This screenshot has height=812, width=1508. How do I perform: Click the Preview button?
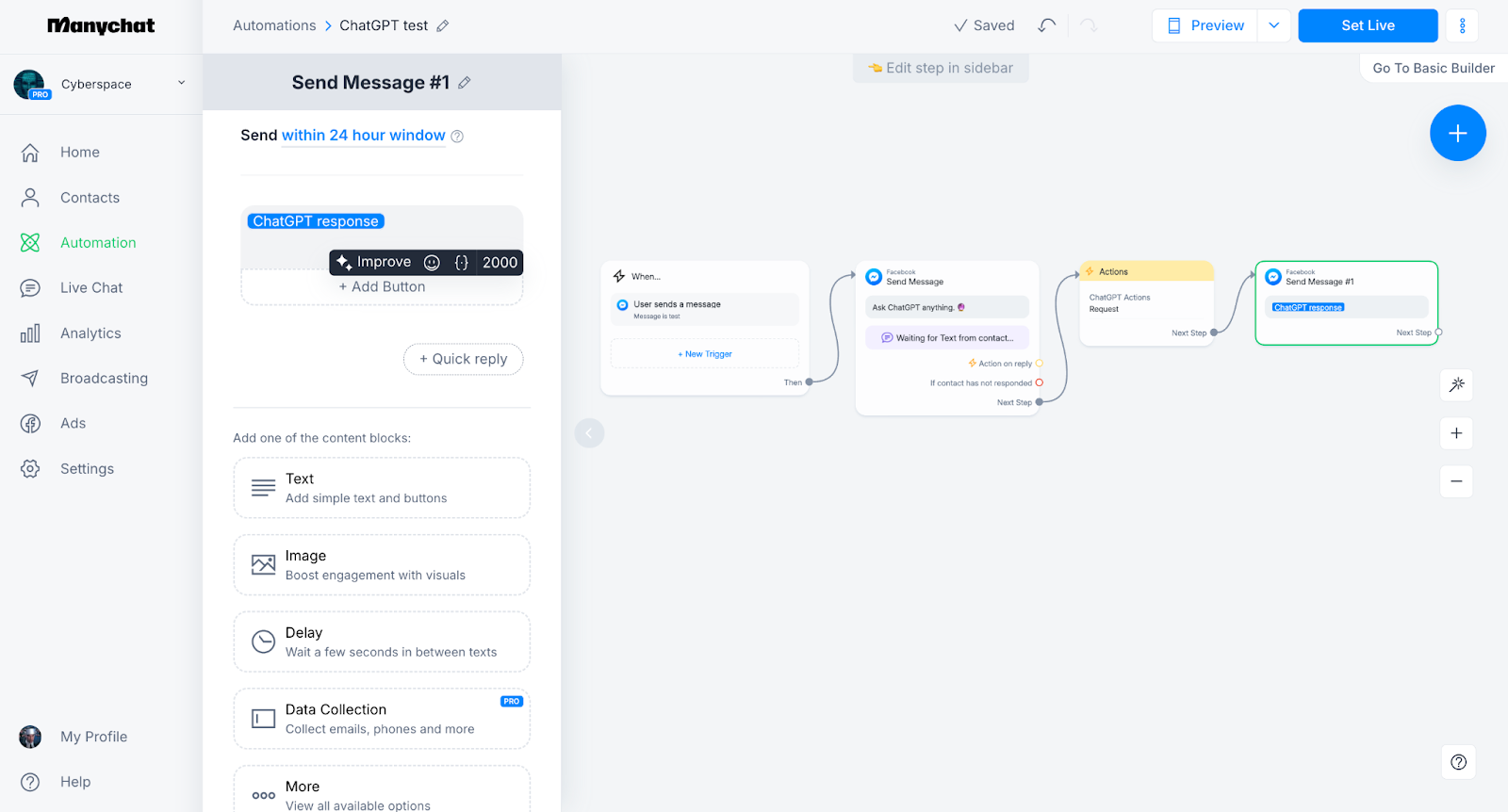pyautogui.click(x=1205, y=25)
